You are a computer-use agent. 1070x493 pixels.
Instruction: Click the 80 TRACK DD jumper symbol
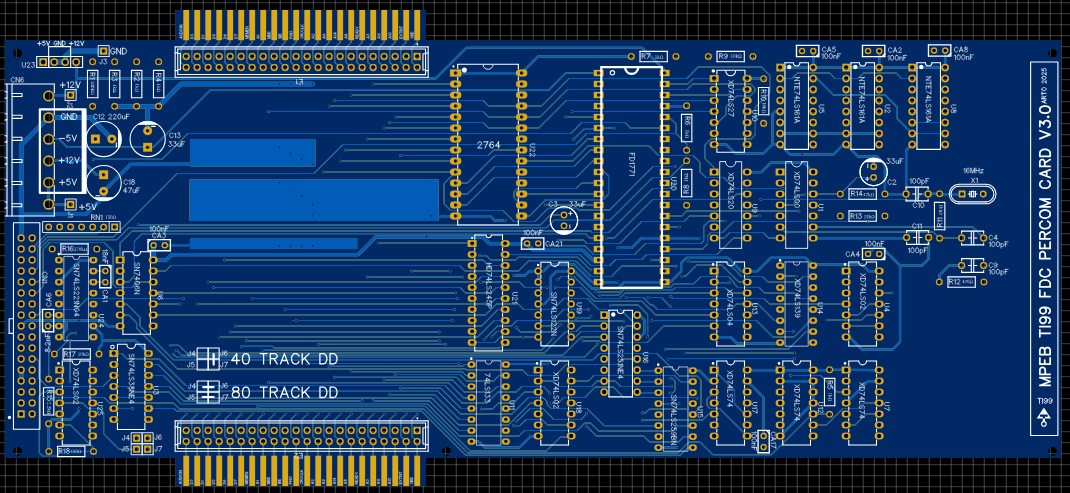tap(208, 391)
